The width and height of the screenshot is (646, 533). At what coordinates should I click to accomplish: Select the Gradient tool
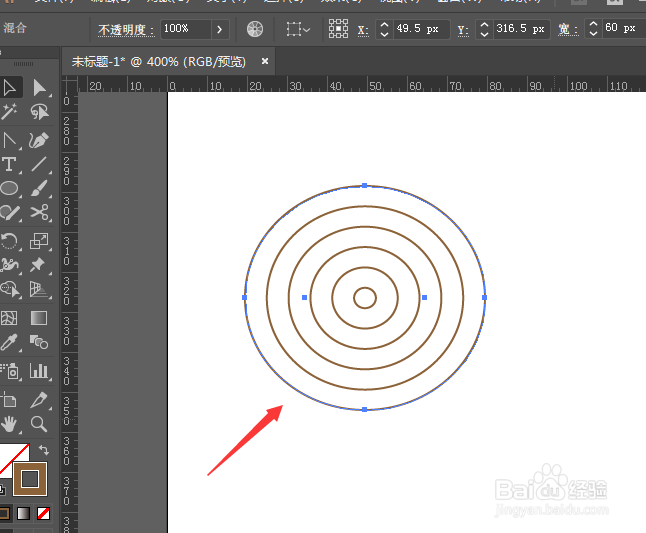(x=39, y=318)
